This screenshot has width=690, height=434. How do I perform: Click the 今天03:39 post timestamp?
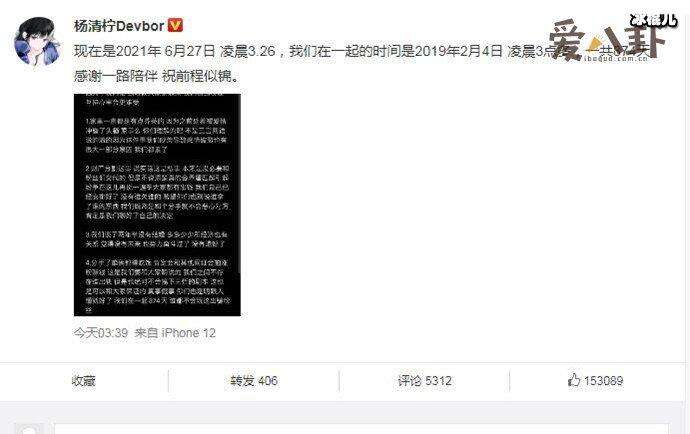click(101, 333)
